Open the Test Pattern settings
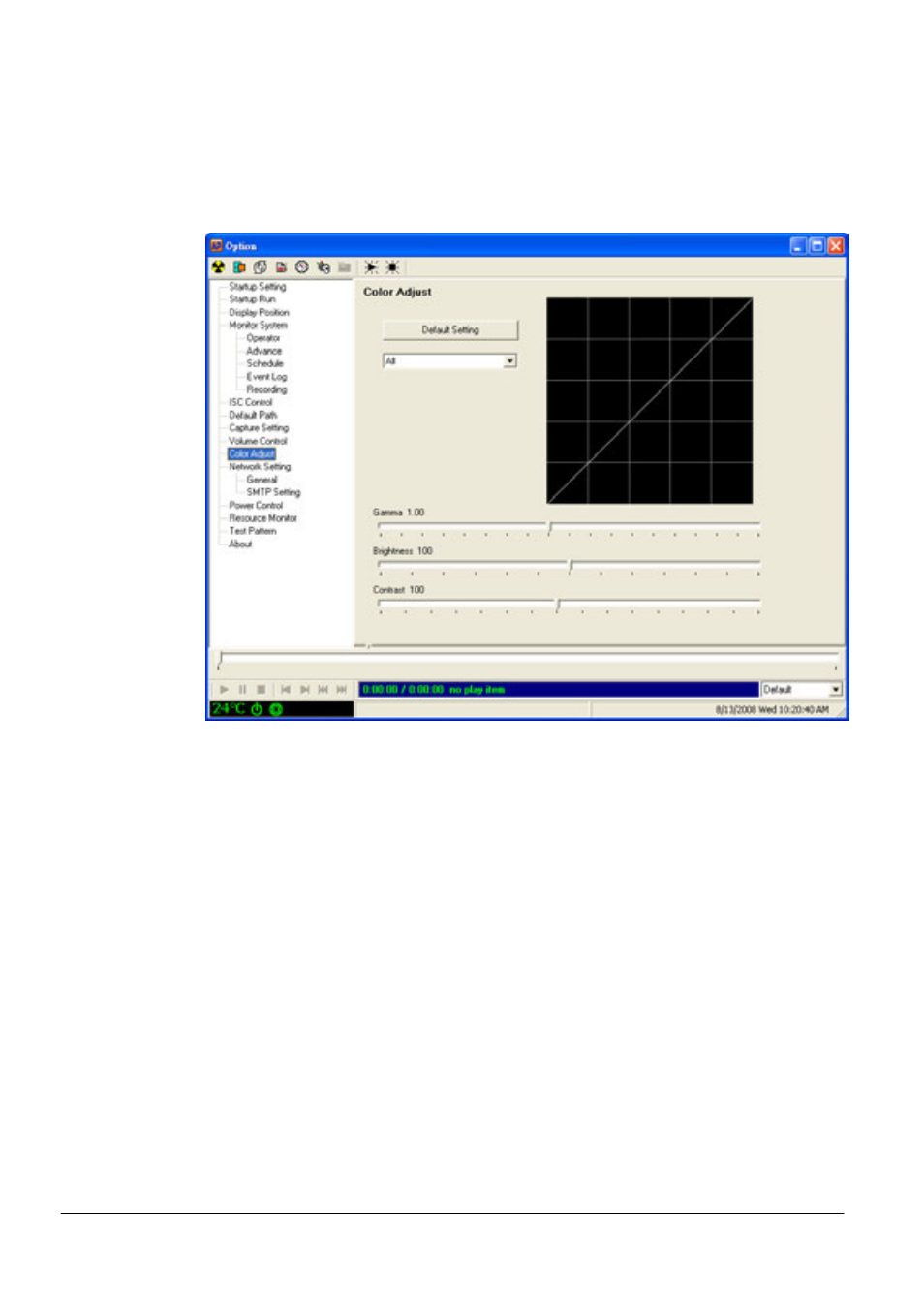Image resolution: width=924 pixels, height=1308 pixels. click(x=252, y=531)
